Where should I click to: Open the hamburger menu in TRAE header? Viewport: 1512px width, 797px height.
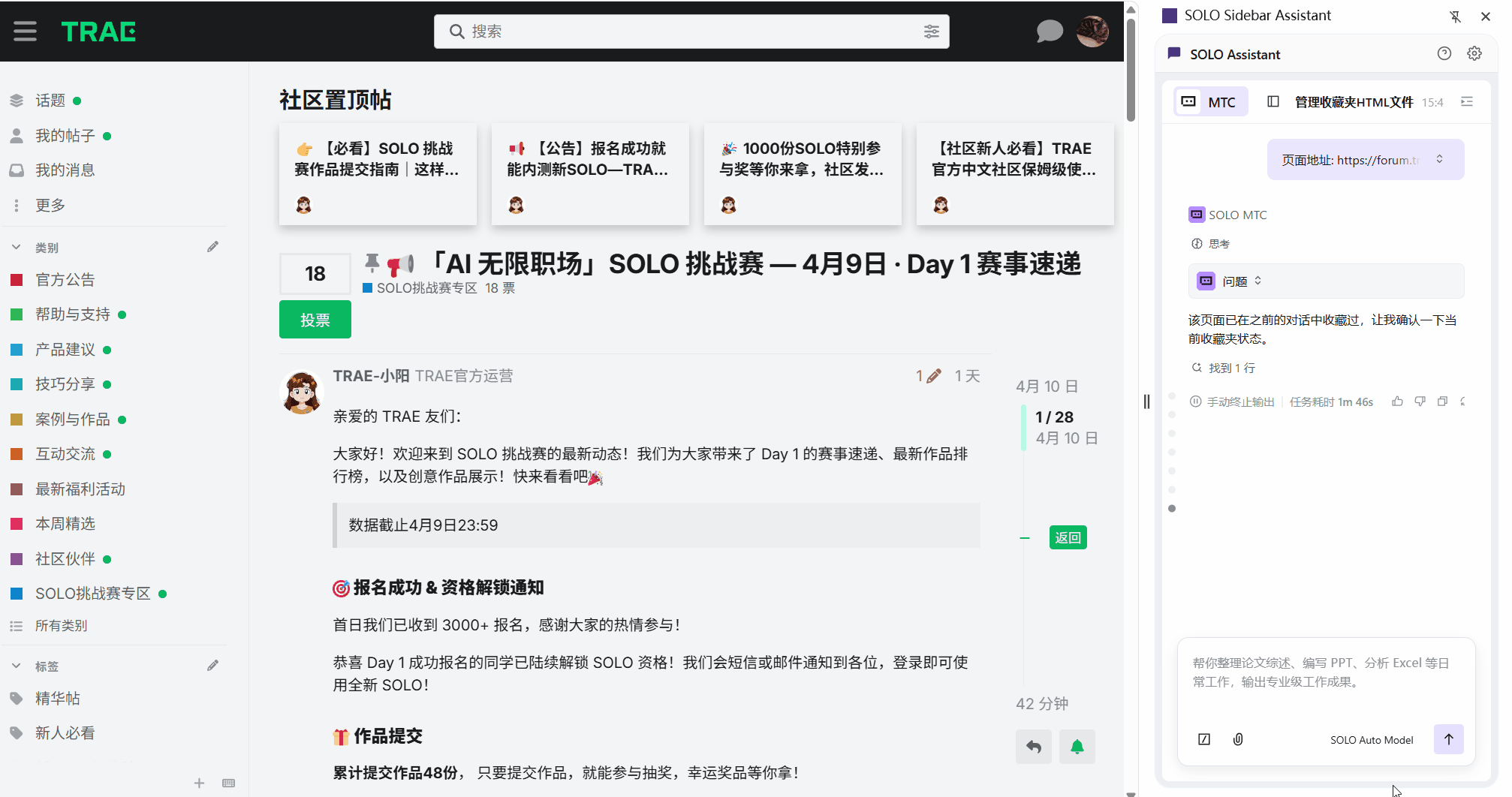pyautogui.click(x=25, y=32)
